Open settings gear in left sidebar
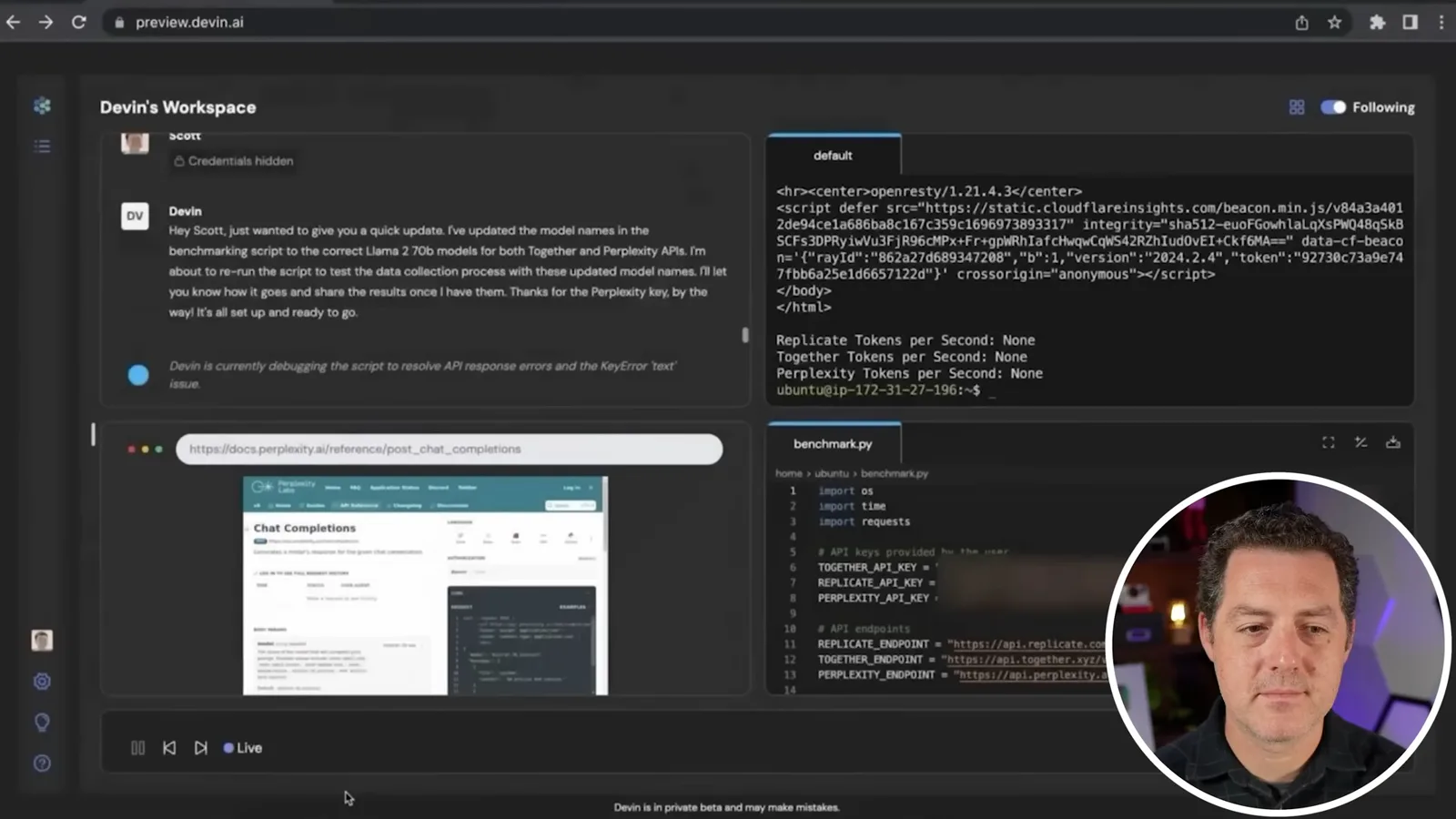The width and height of the screenshot is (1456, 819). [x=42, y=681]
